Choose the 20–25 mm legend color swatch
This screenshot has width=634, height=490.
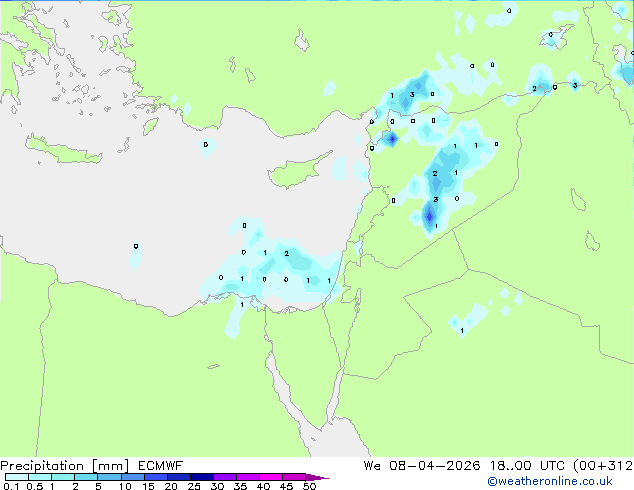coord(178,477)
